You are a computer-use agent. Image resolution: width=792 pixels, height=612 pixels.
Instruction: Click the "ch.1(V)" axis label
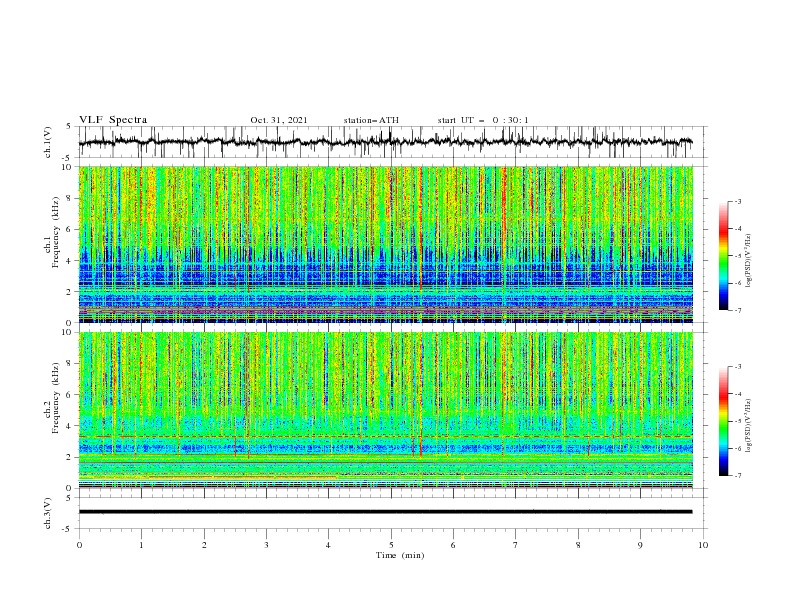[48, 142]
